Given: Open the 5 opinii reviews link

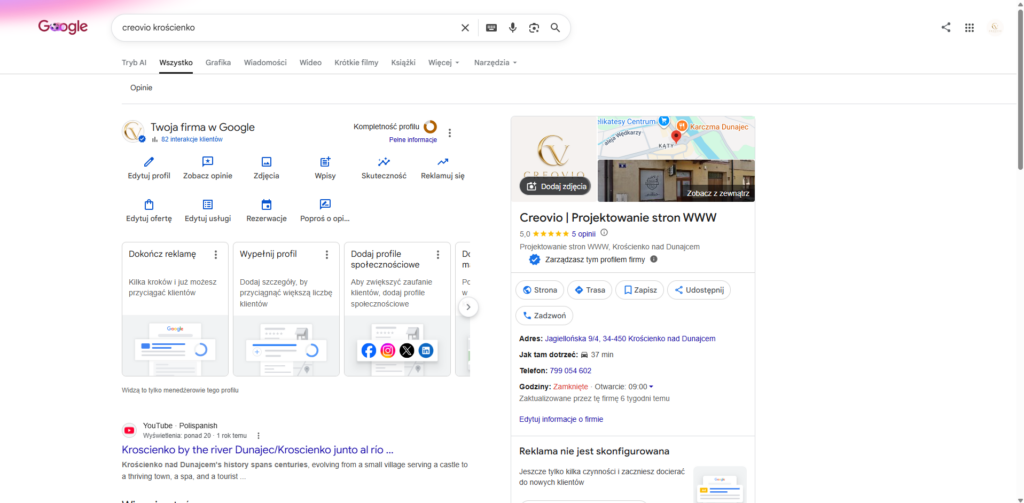Looking at the screenshot, I should tap(583, 233).
